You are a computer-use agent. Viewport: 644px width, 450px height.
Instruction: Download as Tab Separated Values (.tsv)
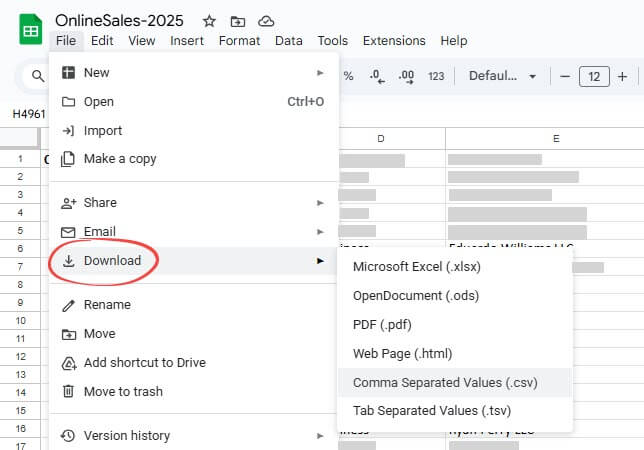tap(454, 411)
